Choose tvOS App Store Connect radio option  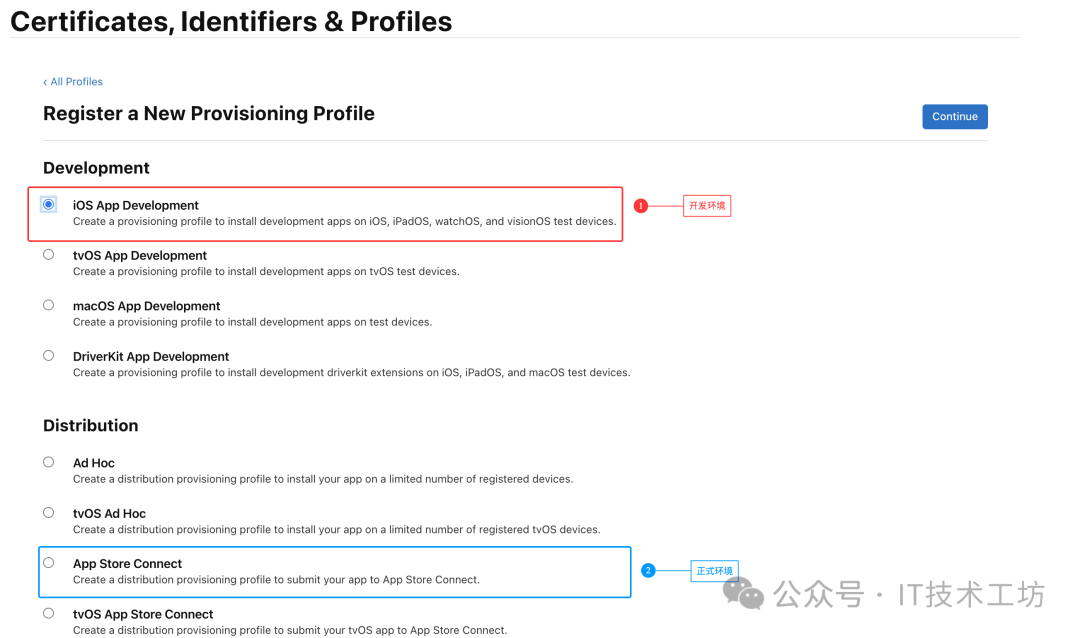[x=48, y=613]
